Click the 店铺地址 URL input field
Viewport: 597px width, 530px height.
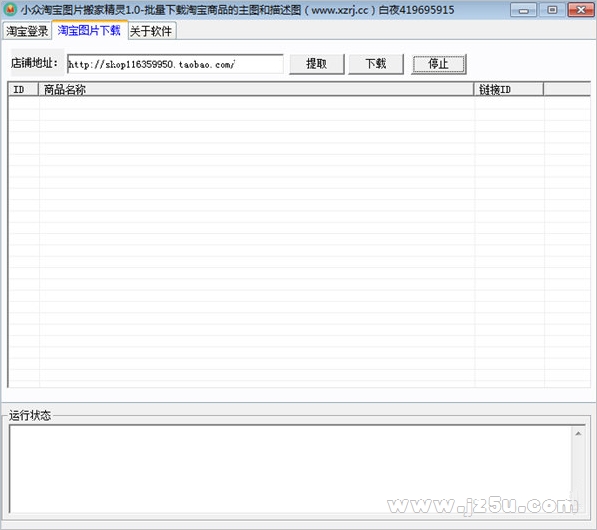pyautogui.click(x=175, y=64)
